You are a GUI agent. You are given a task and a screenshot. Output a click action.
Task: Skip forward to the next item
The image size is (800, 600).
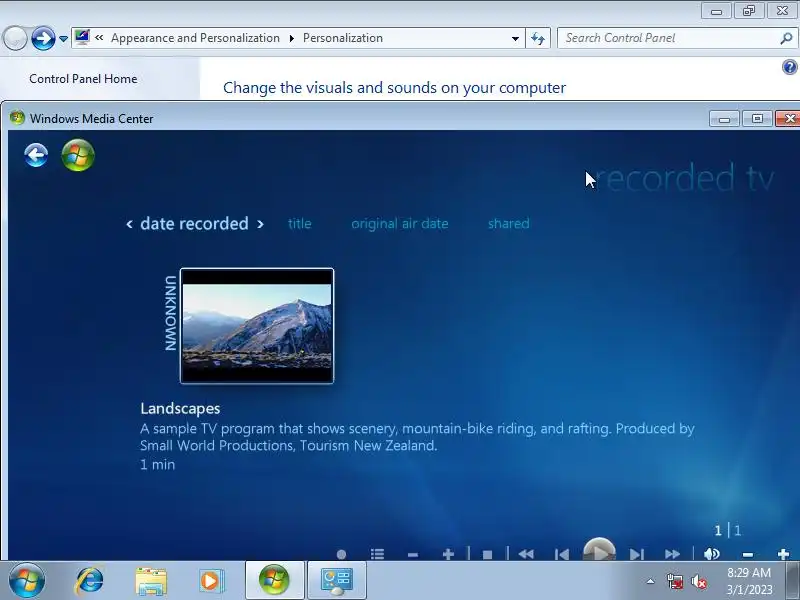pyautogui.click(x=636, y=555)
